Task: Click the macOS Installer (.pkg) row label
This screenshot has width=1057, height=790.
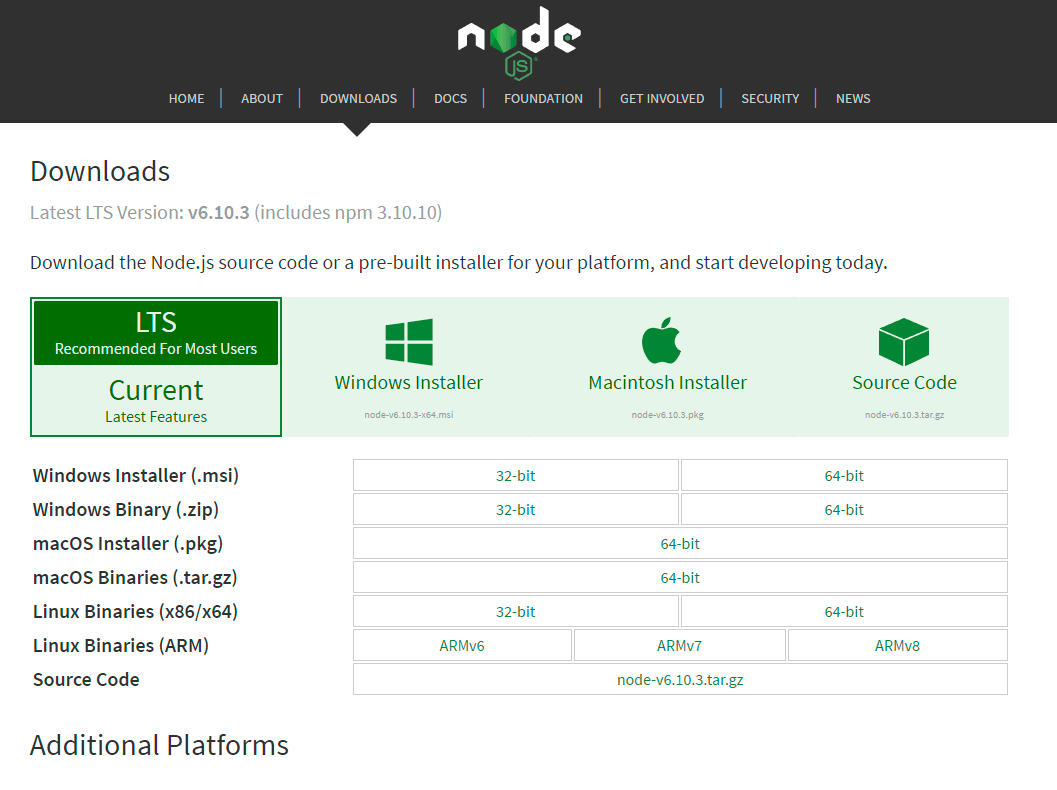Action: tap(127, 544)
